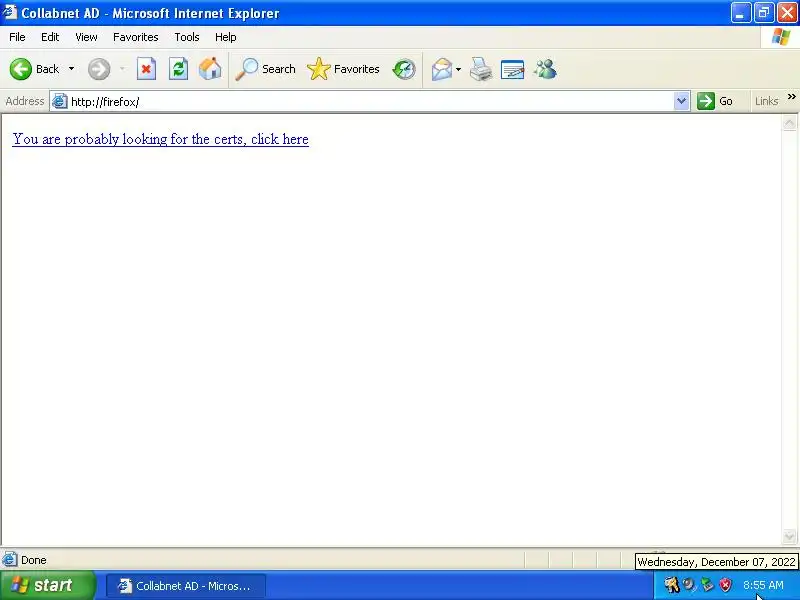Open the Messenger people icon
Image resolution: width=800 pixels, height=600 pixels.
click(x=545, y=69)
